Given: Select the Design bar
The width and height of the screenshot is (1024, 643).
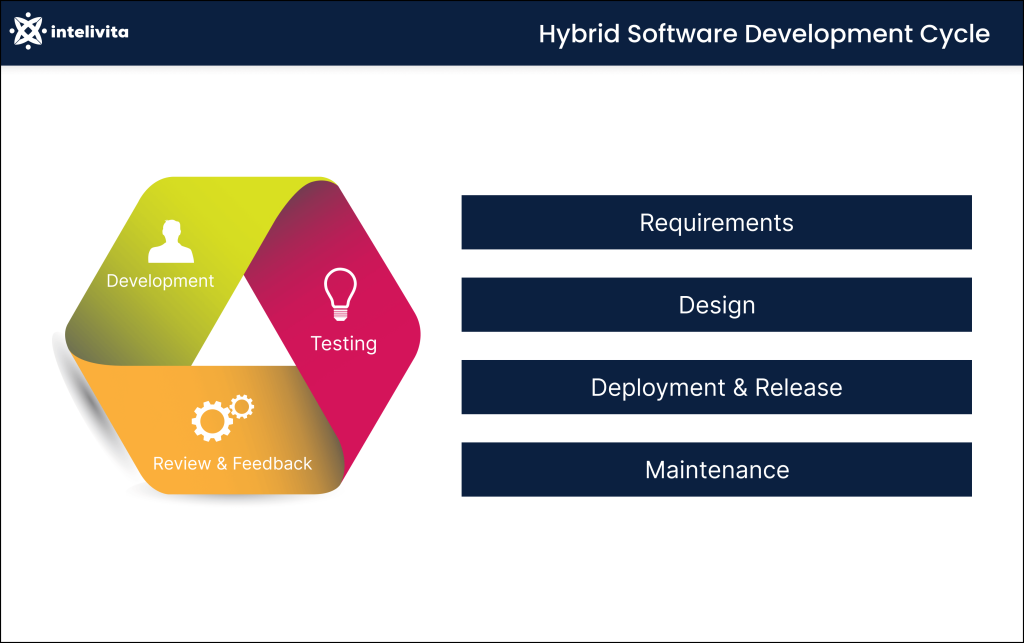Looking at the screenshot, I should [716, 305].
